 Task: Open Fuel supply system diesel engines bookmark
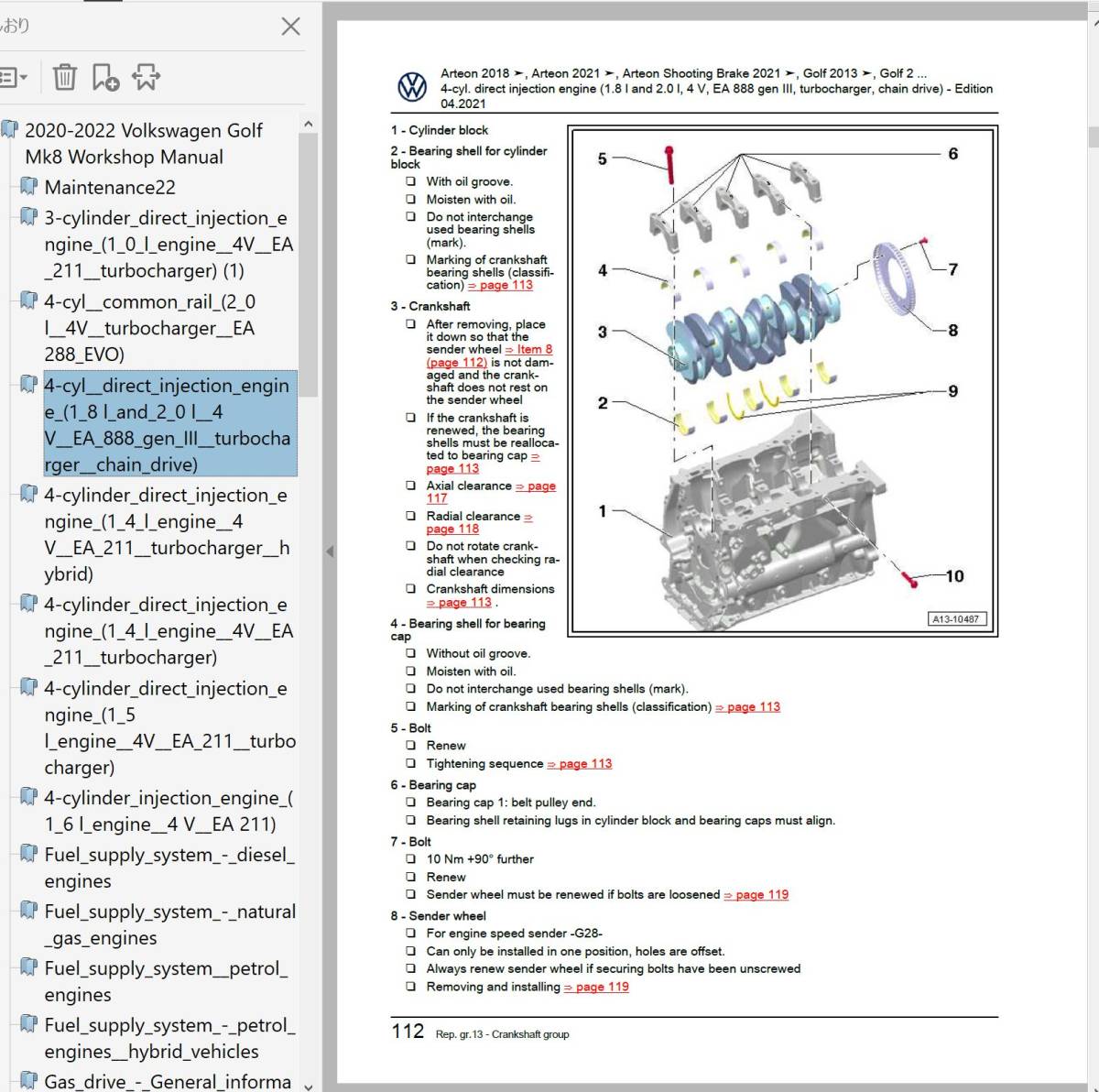coord(169,868)
